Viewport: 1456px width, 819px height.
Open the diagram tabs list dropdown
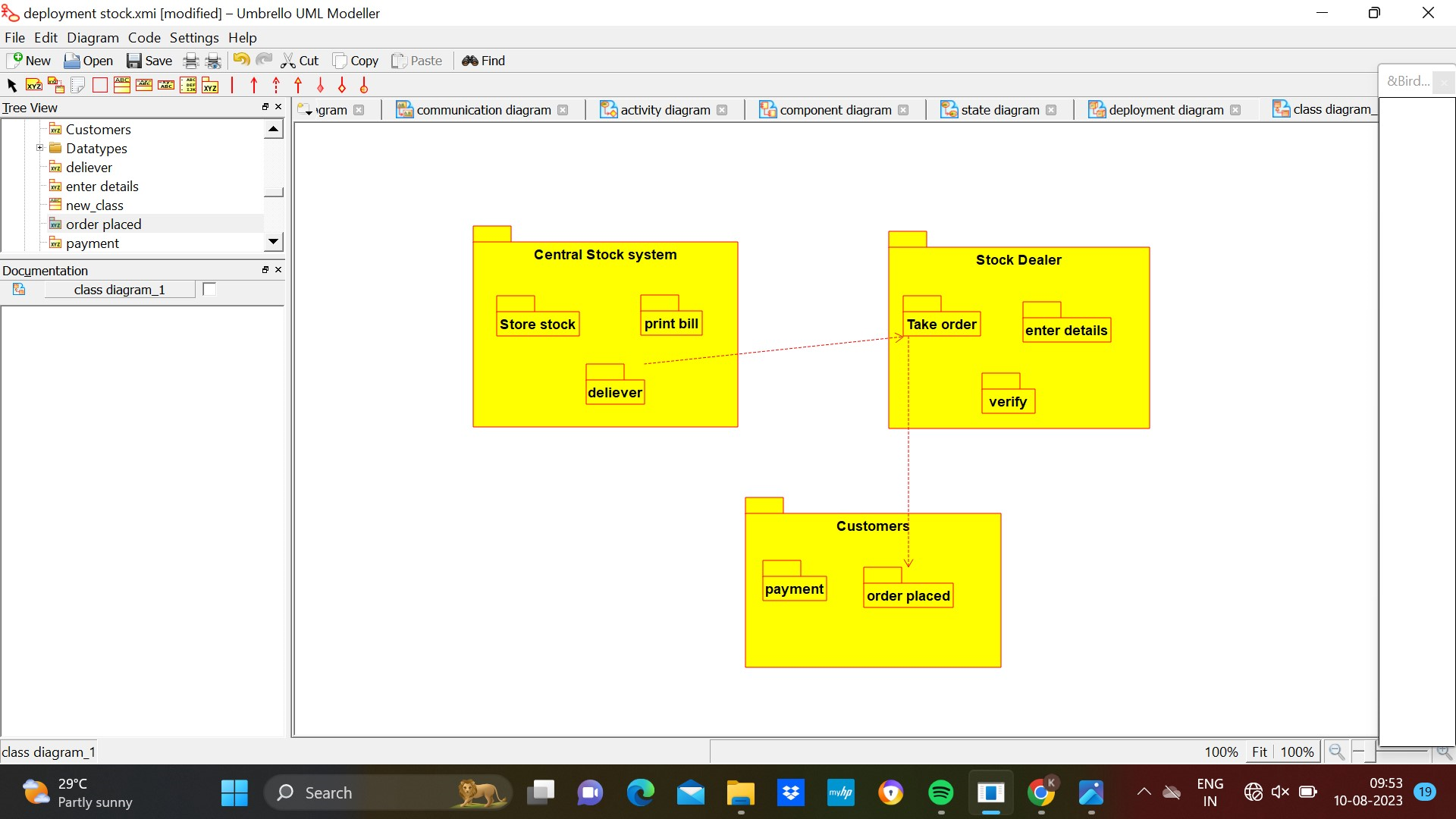[x=306, y=111]
